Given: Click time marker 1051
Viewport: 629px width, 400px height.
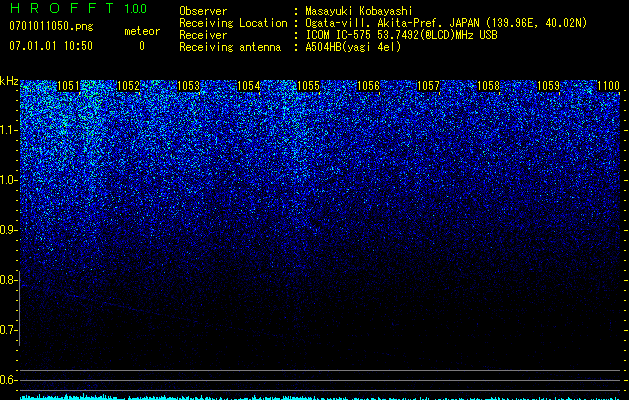Looking at the screenshot, I should [x=68, y=86].
